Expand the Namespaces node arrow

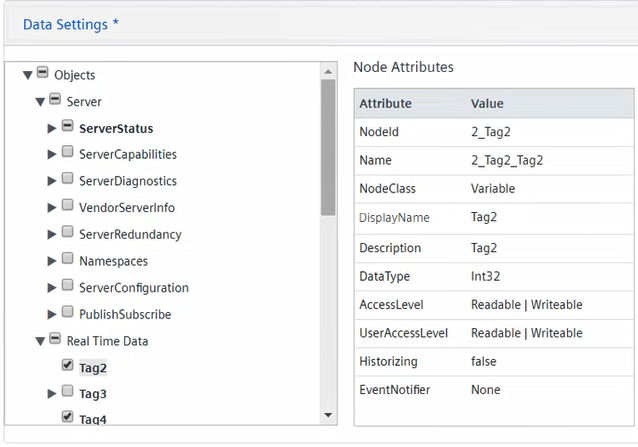click(x=52, y=261)
